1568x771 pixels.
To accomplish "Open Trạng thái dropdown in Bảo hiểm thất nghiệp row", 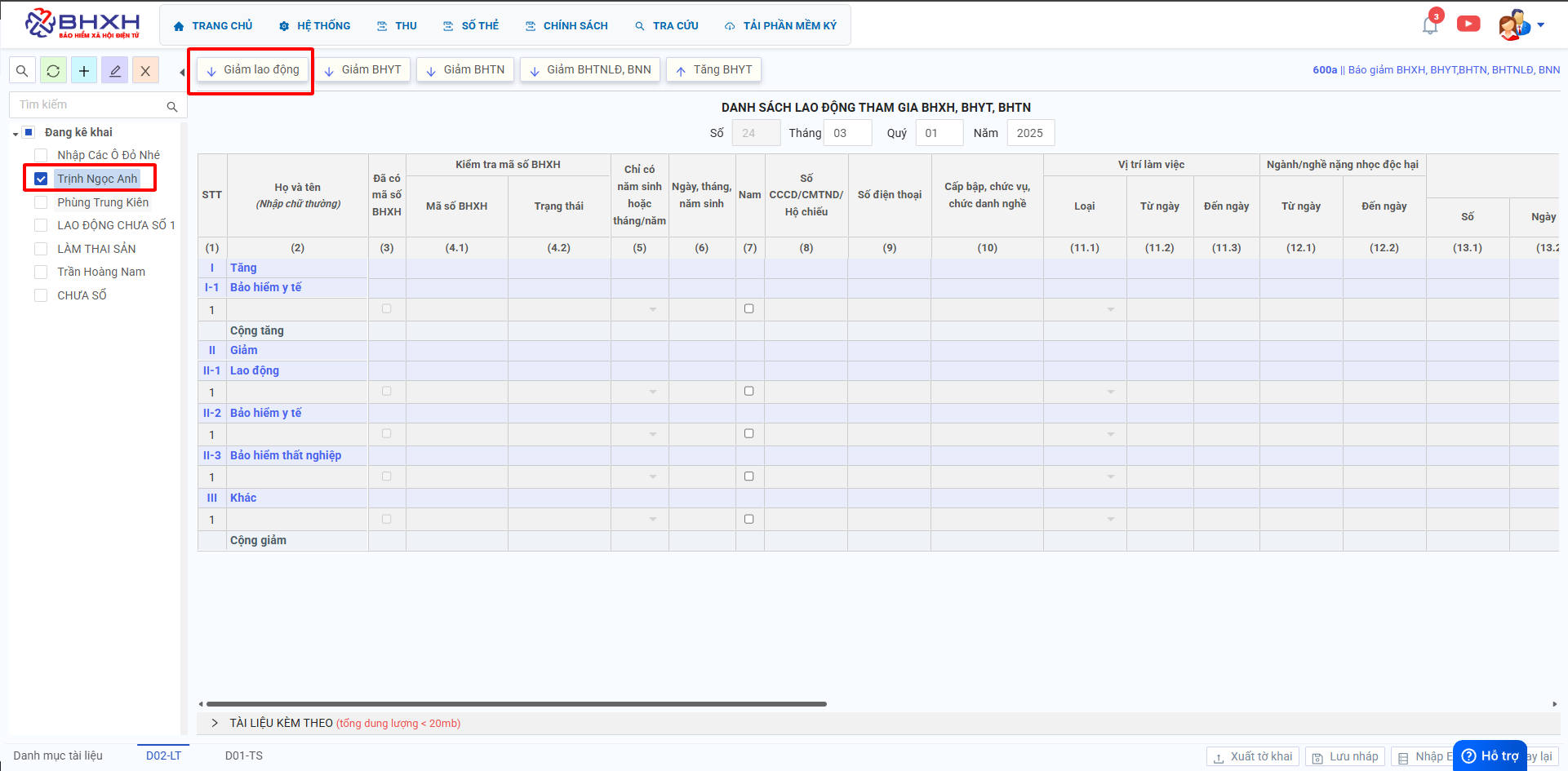I will (653, 477).
